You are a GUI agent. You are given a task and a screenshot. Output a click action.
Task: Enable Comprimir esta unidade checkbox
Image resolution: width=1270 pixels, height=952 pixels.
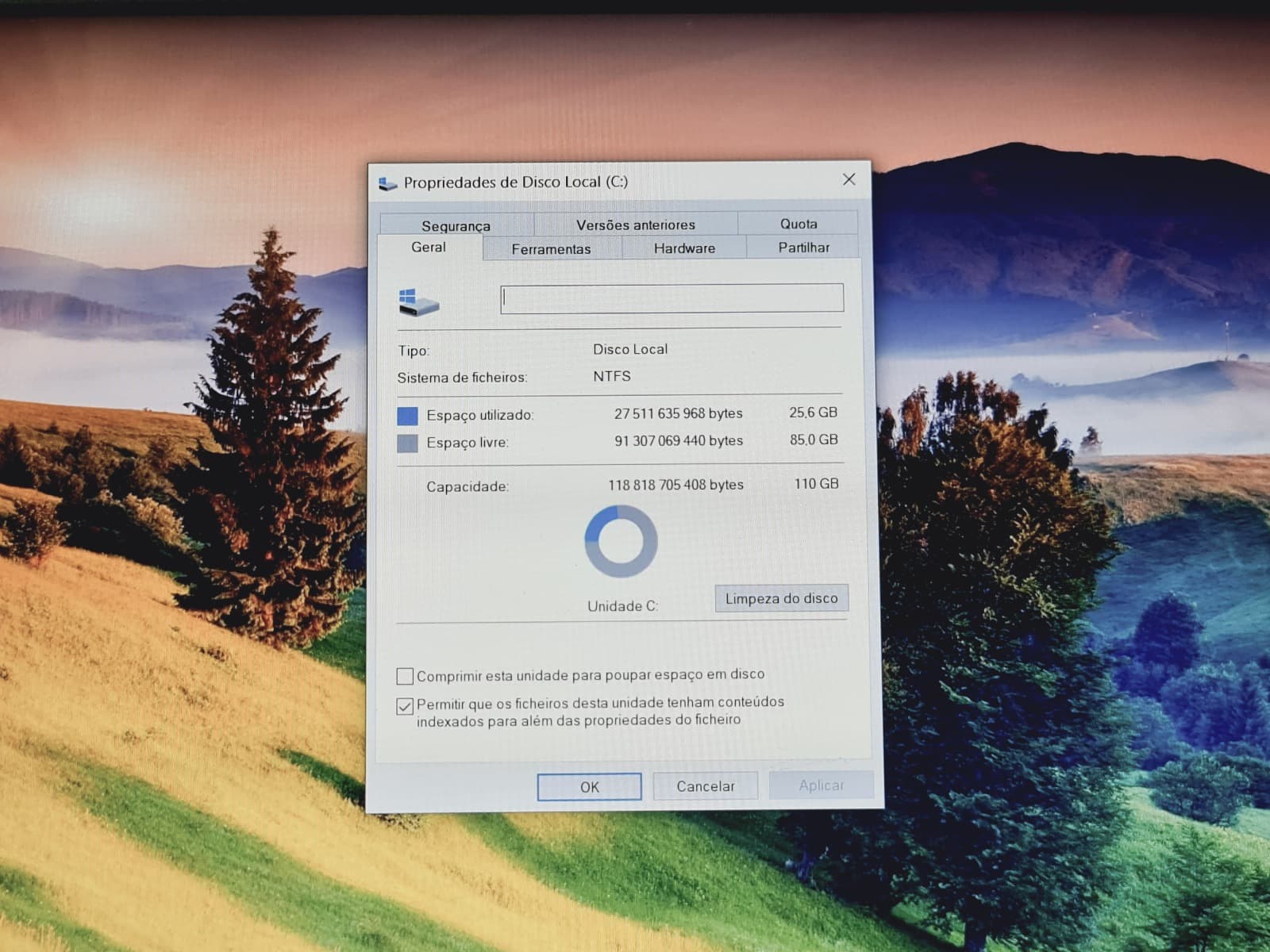405,676
